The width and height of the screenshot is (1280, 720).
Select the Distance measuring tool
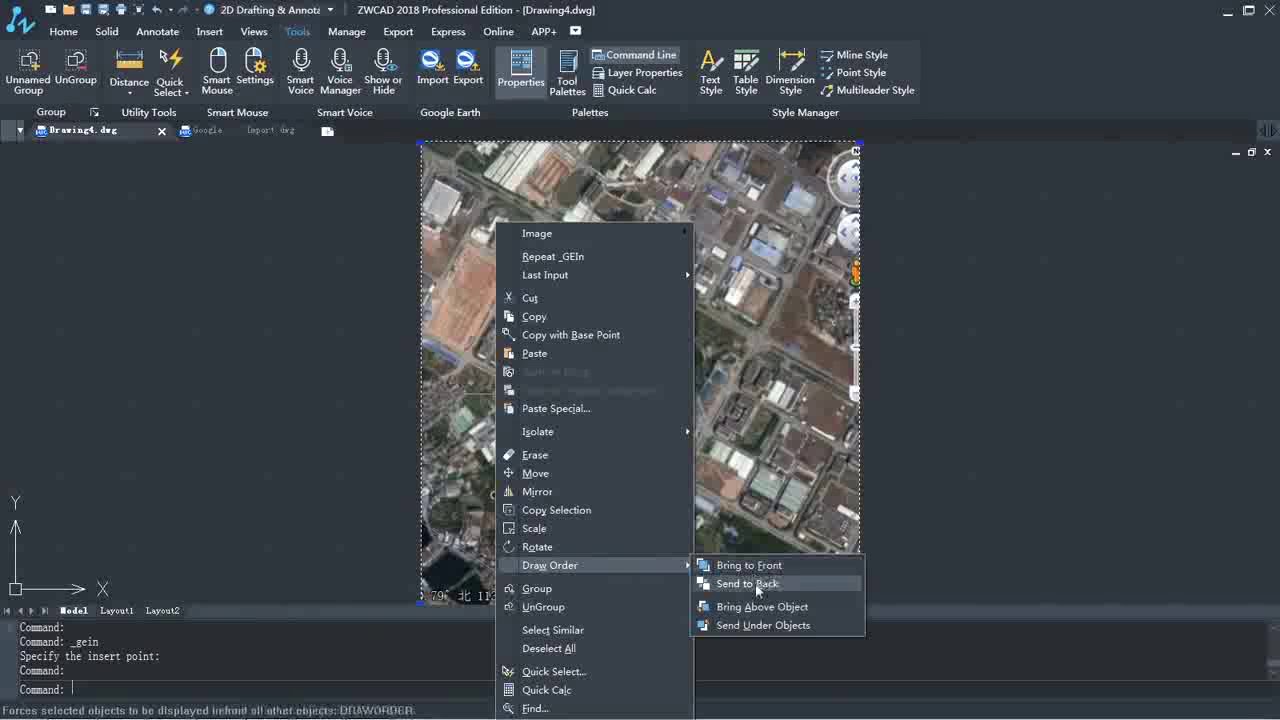tap(129, 70)
